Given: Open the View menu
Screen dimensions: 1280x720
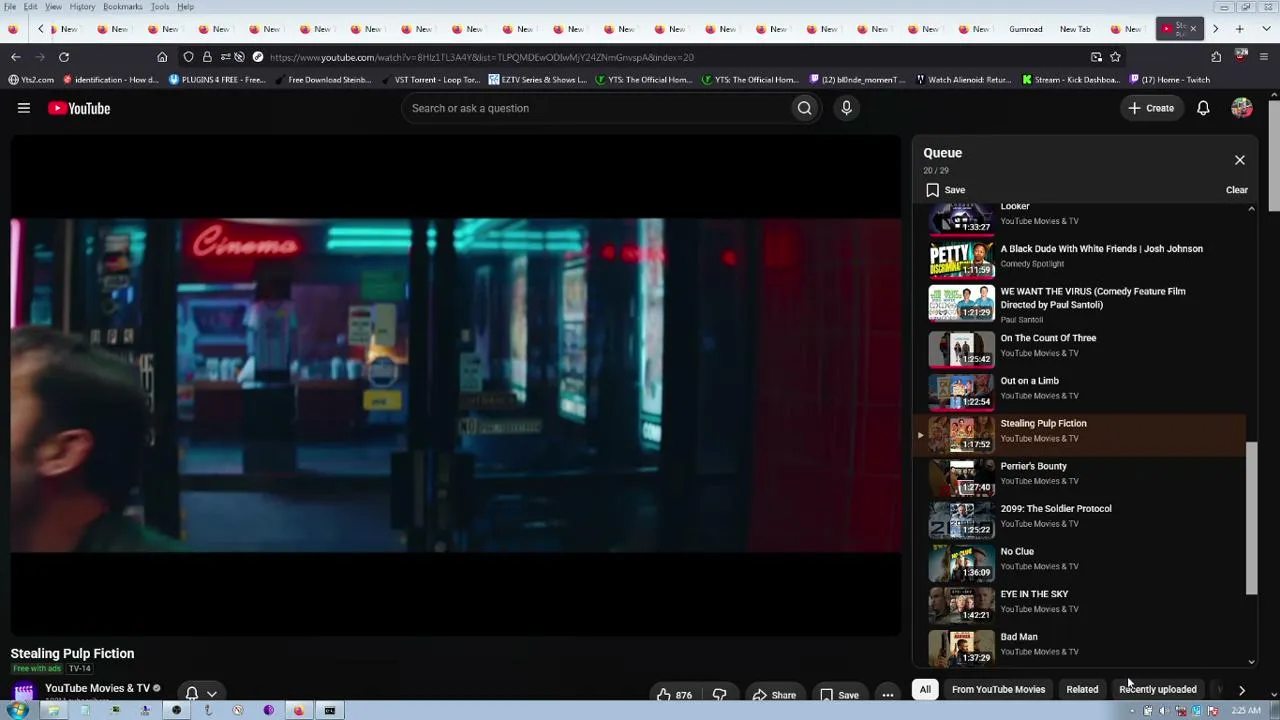Looking at the screenshot, I should click(x=53, y=7).
